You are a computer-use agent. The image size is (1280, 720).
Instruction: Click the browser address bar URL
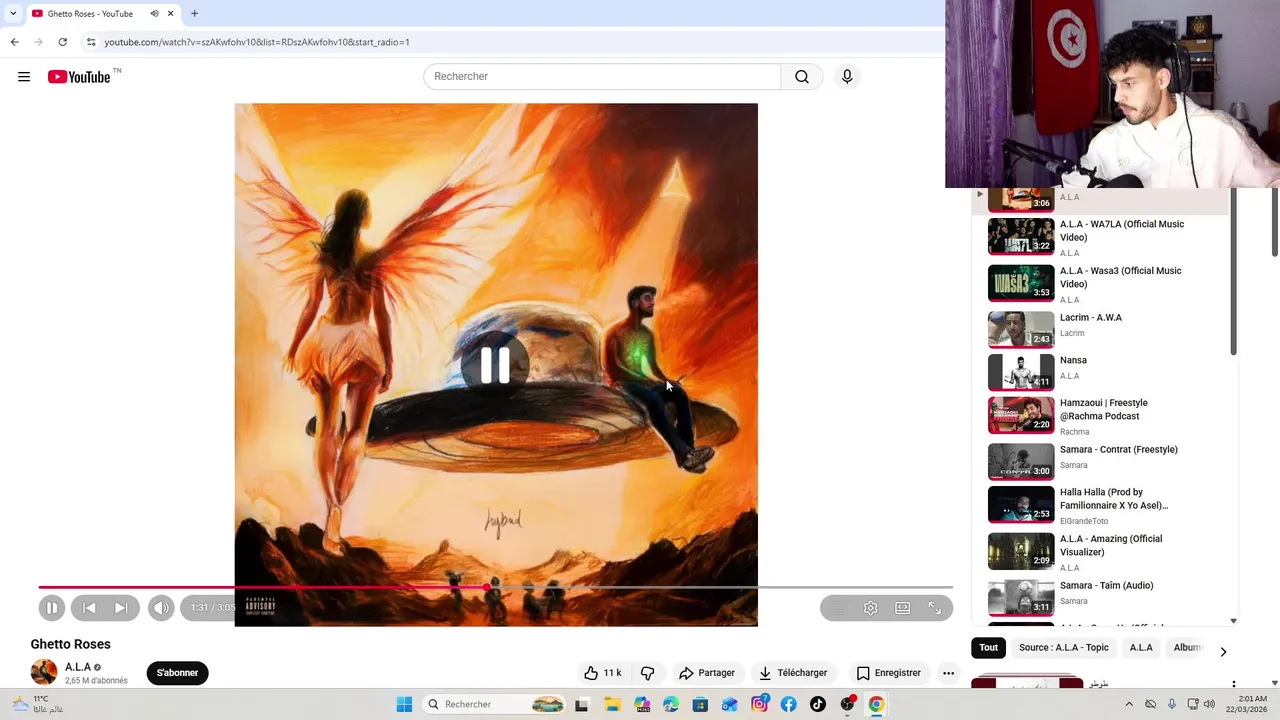point(257,42)
